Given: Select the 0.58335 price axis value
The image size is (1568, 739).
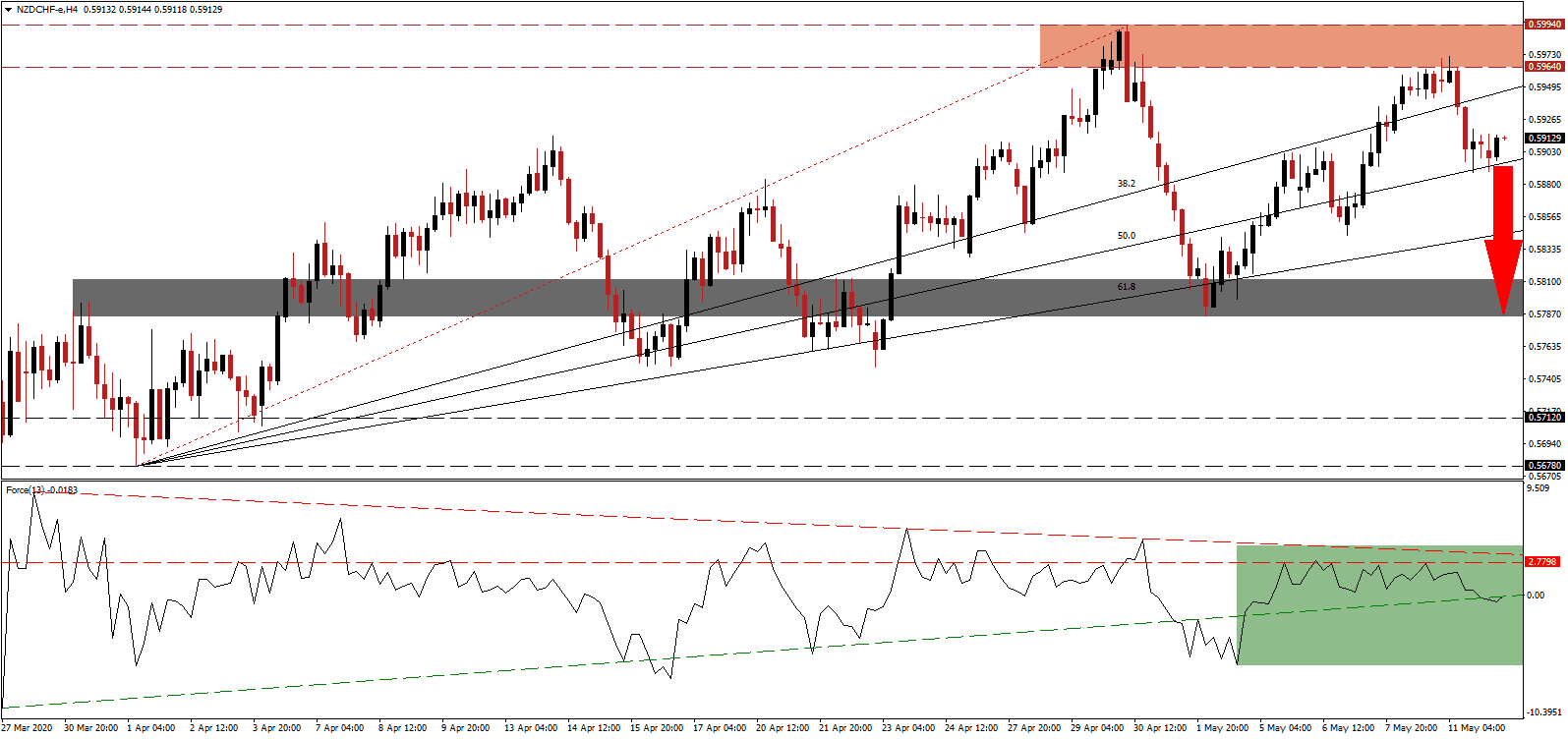Looking at the screenshot, I should [1546, 250].
